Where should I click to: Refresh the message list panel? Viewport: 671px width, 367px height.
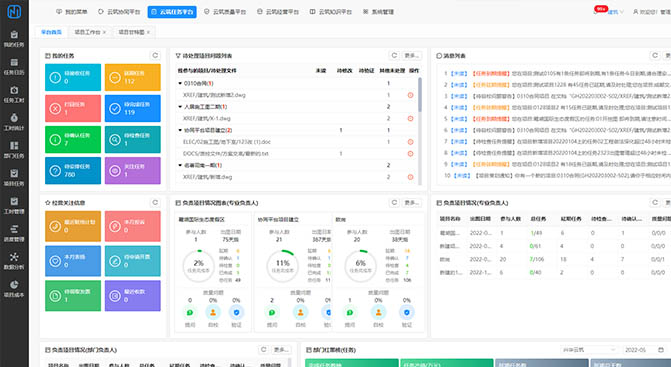pos(655,56)
